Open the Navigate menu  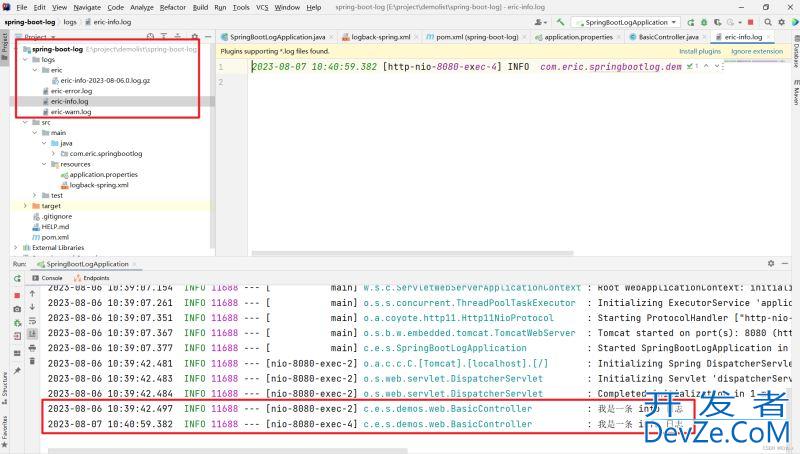click(x=87, y=7)
